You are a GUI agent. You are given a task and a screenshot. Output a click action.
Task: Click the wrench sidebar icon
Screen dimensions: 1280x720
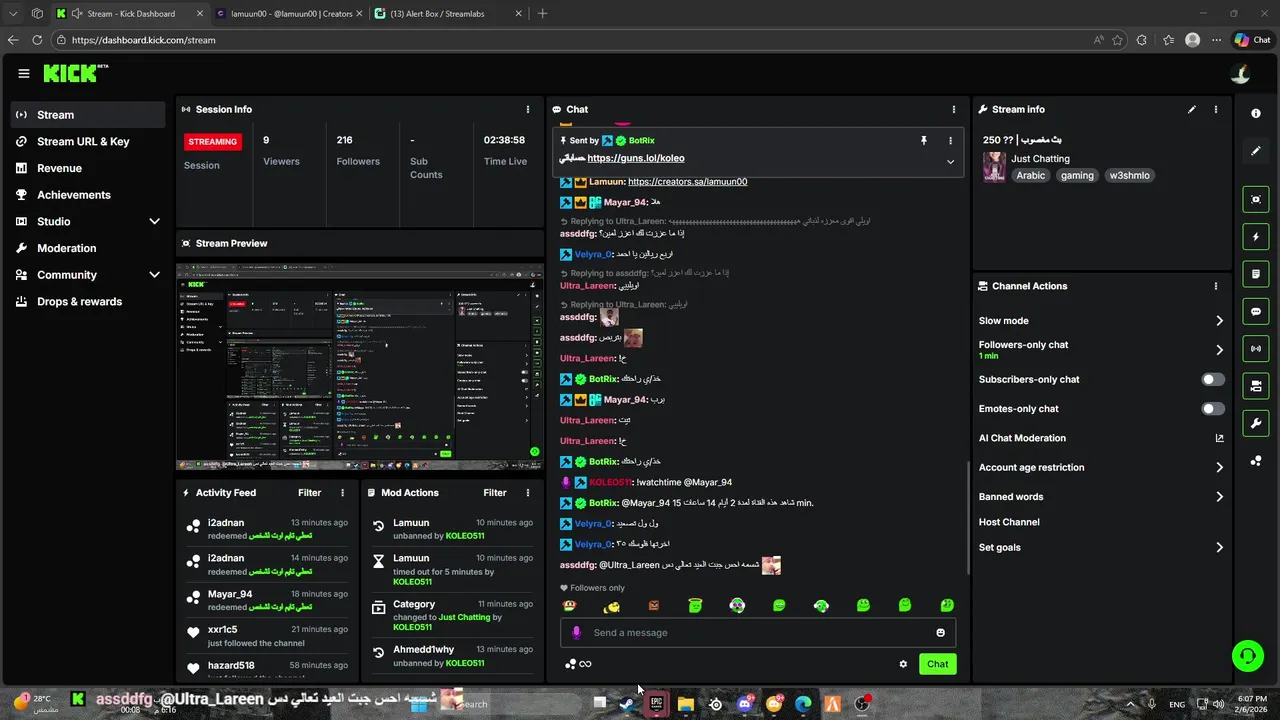1256,423
